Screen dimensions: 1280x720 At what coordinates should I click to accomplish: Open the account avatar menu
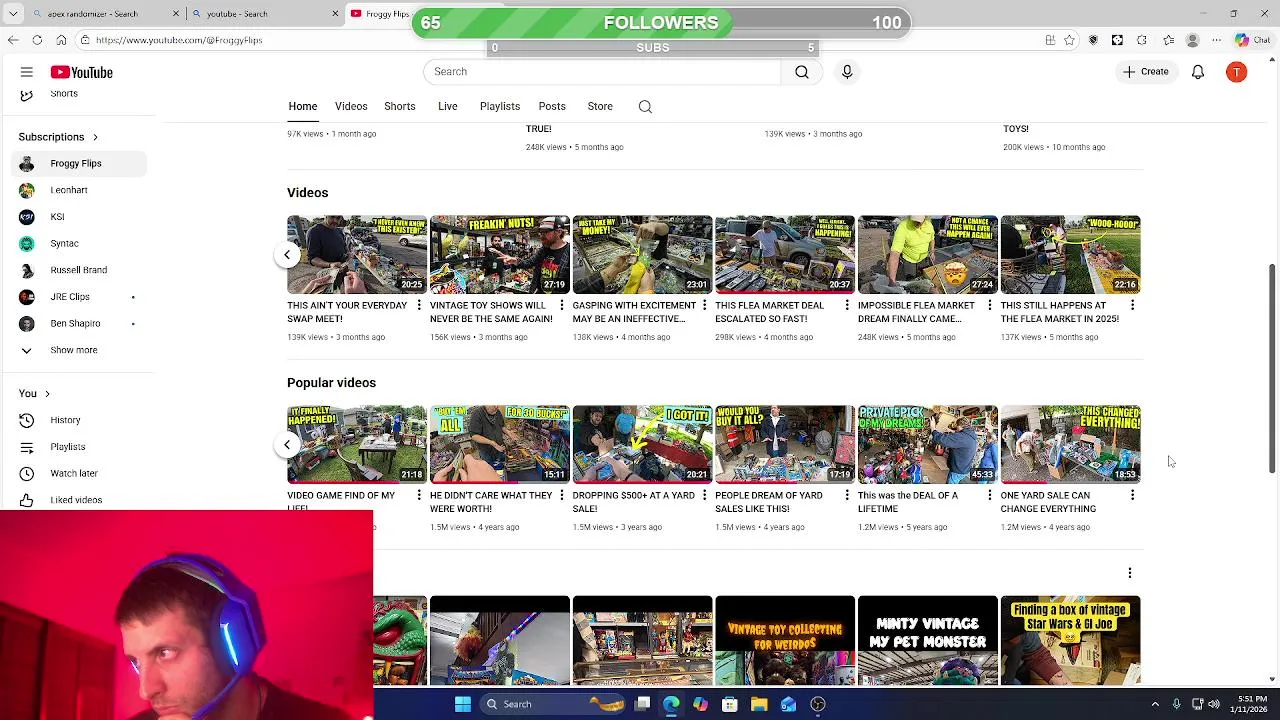[1237, 72]
